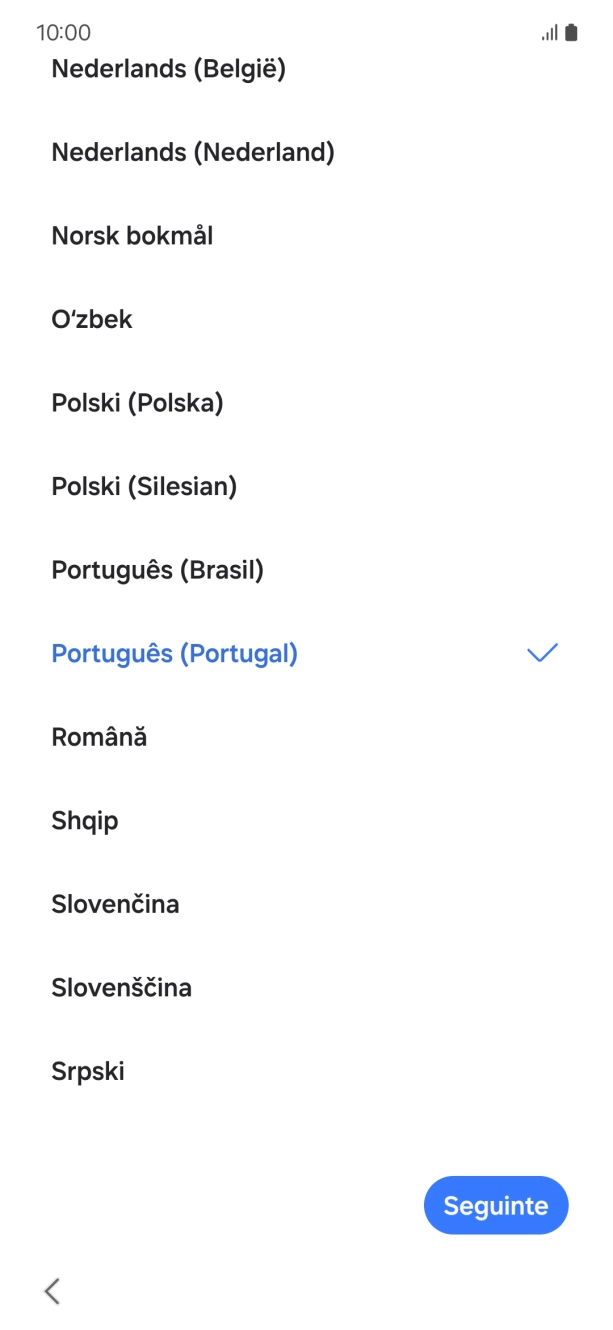Choose Polski (Polska) language option
The height and width of the screenshot is (1330, 613).
[x=137, y=403]
